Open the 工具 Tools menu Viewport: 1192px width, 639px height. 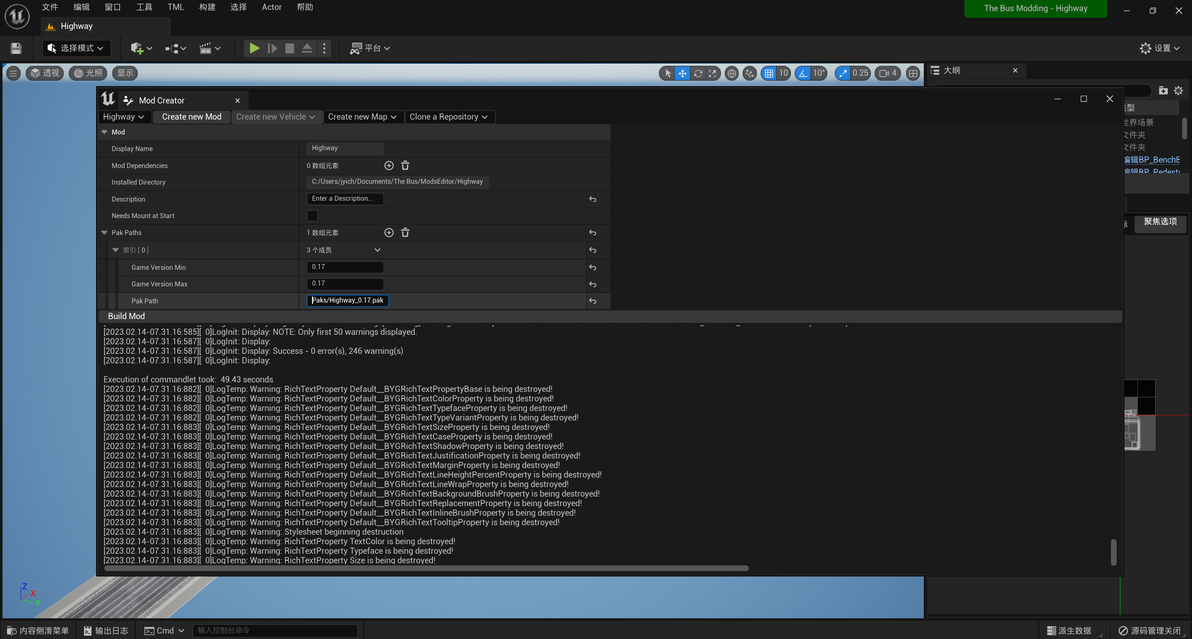[x=144, y=7]
